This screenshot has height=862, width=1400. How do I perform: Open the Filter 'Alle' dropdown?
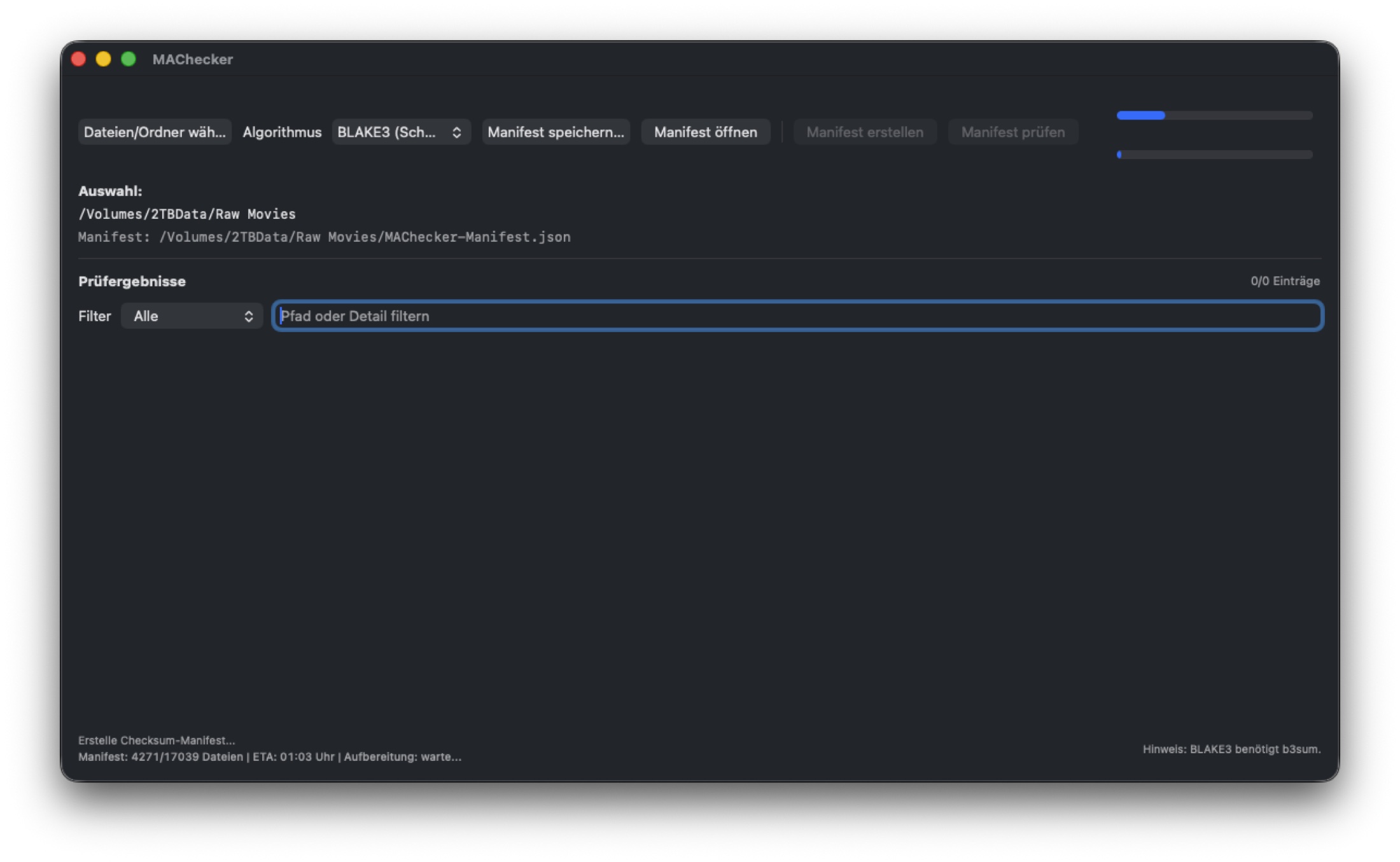coord(192,316)
